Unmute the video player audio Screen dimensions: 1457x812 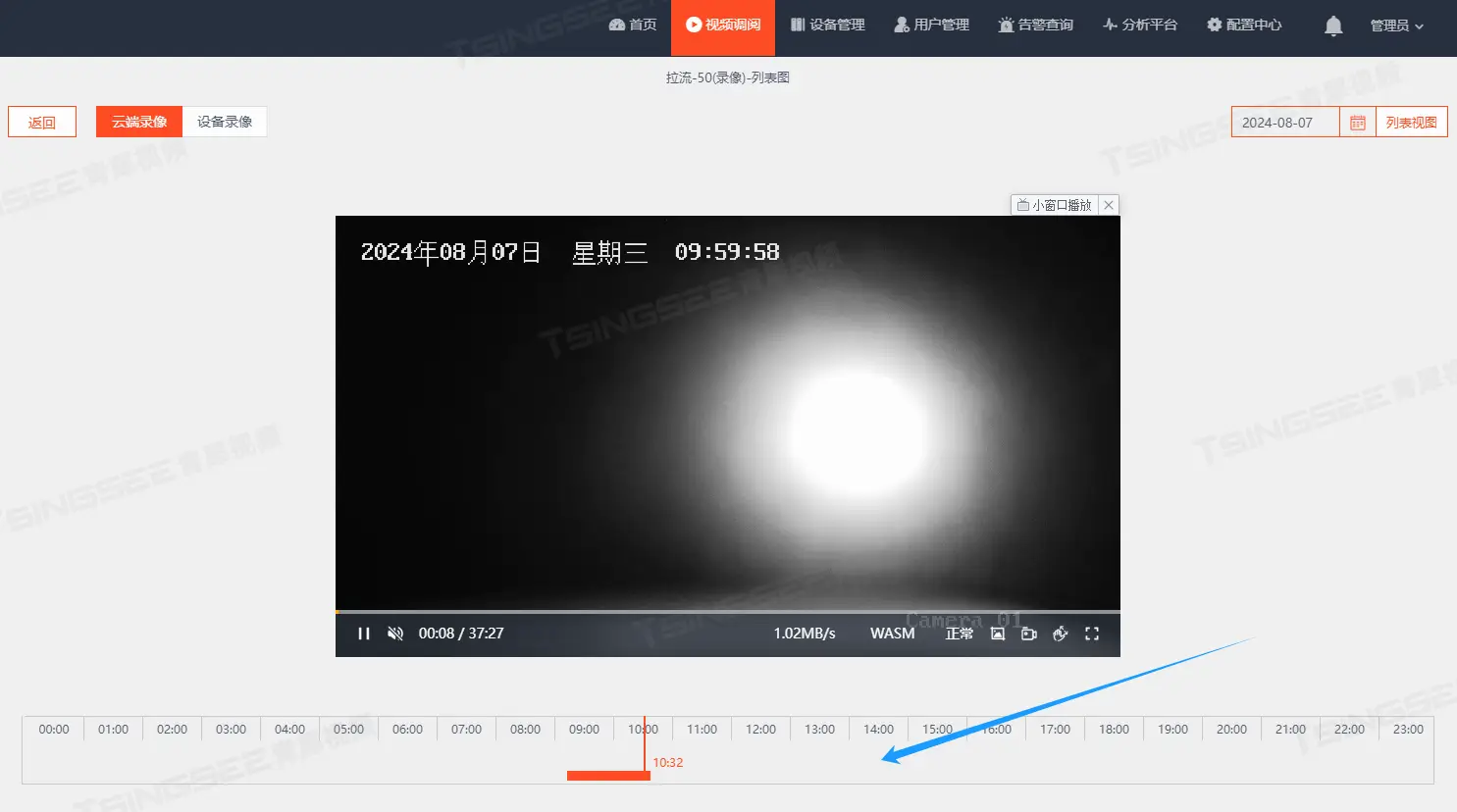click(x=395, y=634)
